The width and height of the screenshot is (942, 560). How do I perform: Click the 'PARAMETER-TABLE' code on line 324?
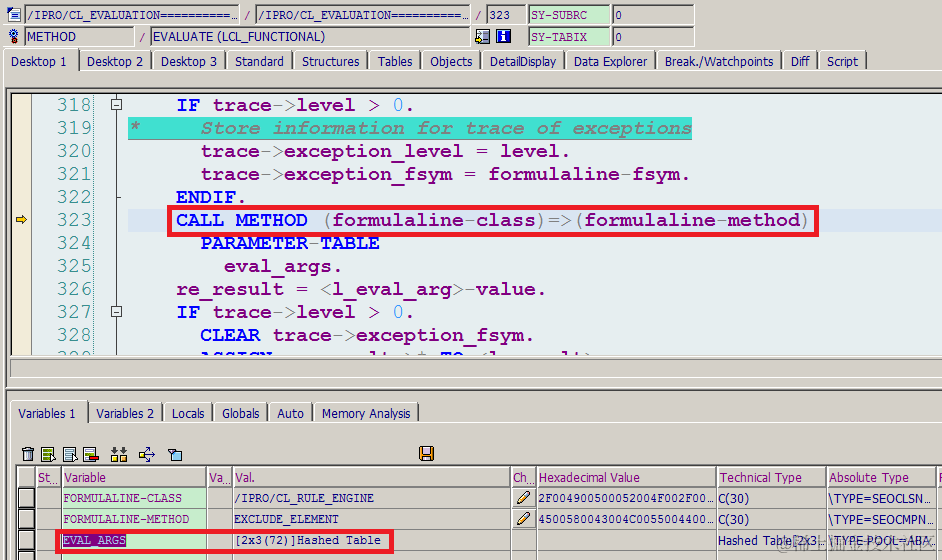coord(290,243)
